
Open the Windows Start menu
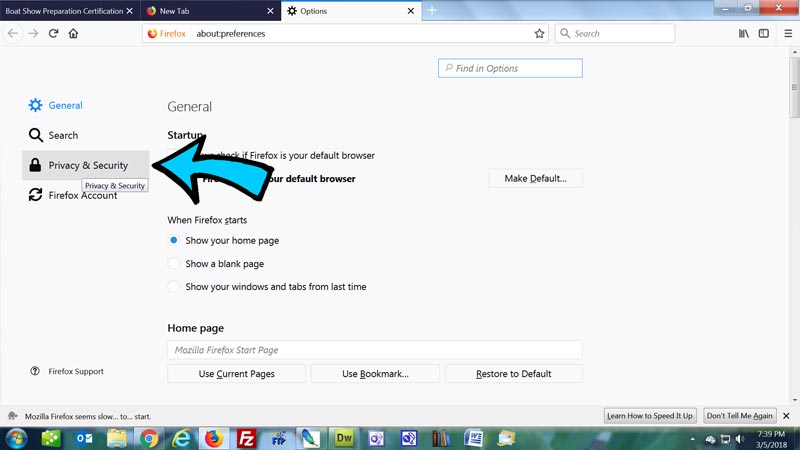click(x=16, y=439)
